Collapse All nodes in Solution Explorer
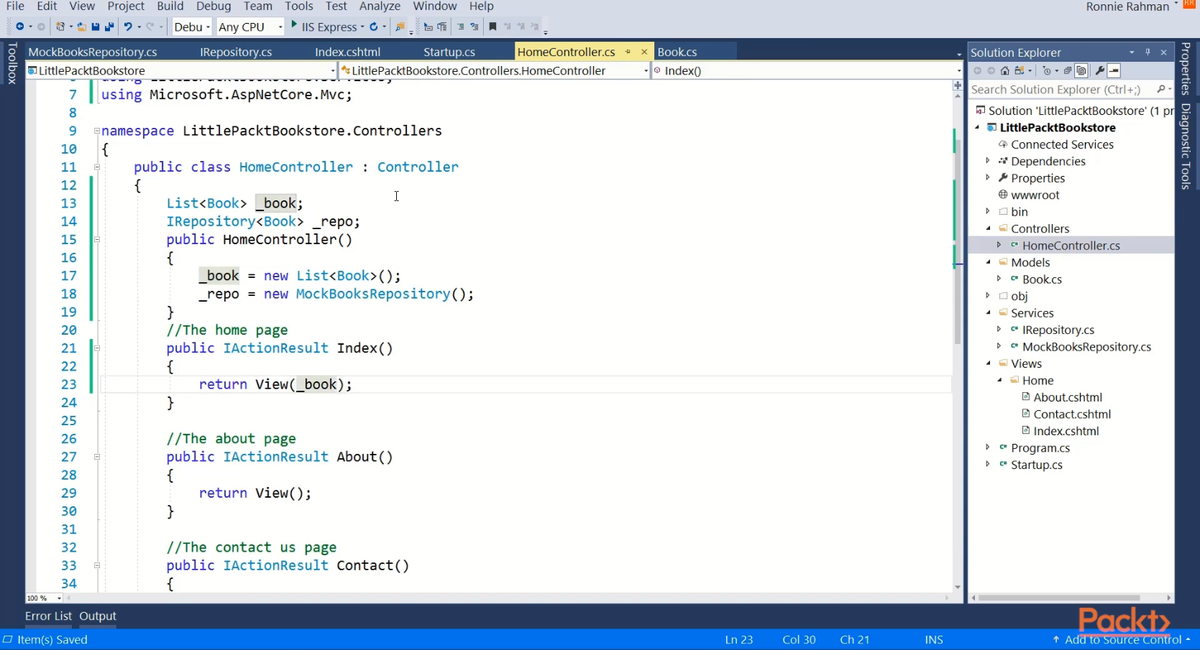This screenshot has width=1200, height=650. point(1067,71)
